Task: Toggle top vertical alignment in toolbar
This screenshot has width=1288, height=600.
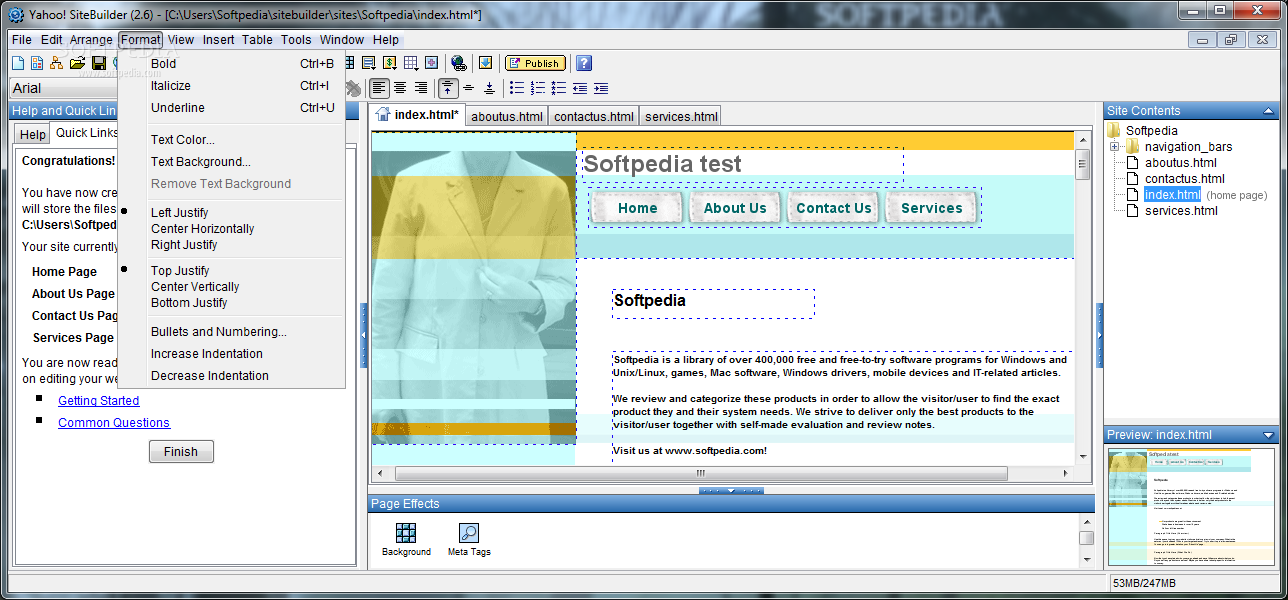Action: pos(448,88)
